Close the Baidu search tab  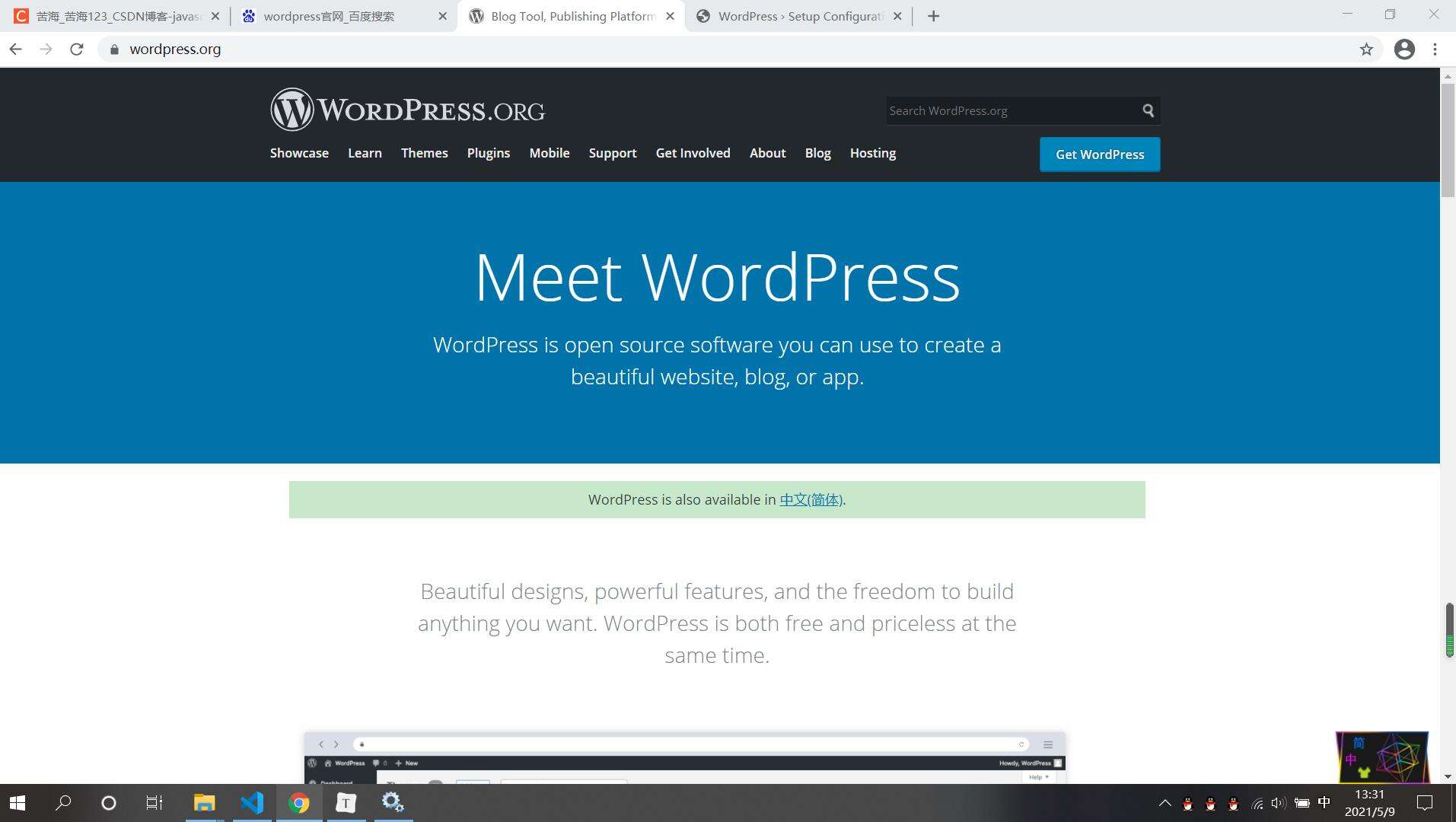(x=443, y=16)
